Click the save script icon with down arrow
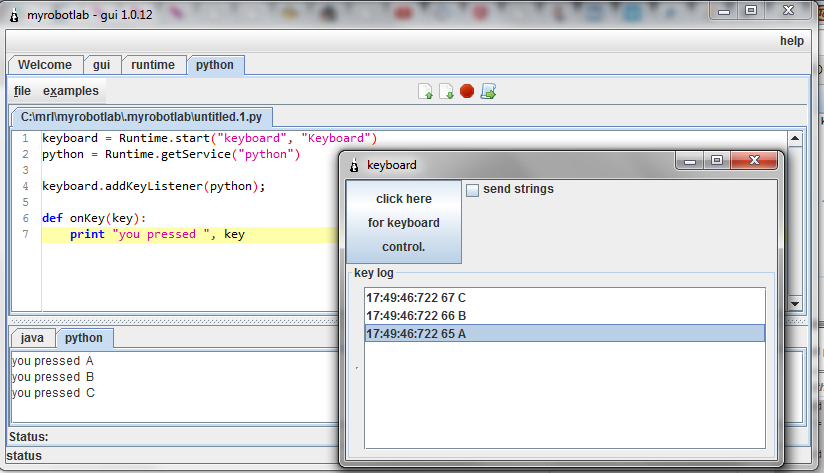Image resolution: width=824 pixels, height=473 pixels. point(446,91)
